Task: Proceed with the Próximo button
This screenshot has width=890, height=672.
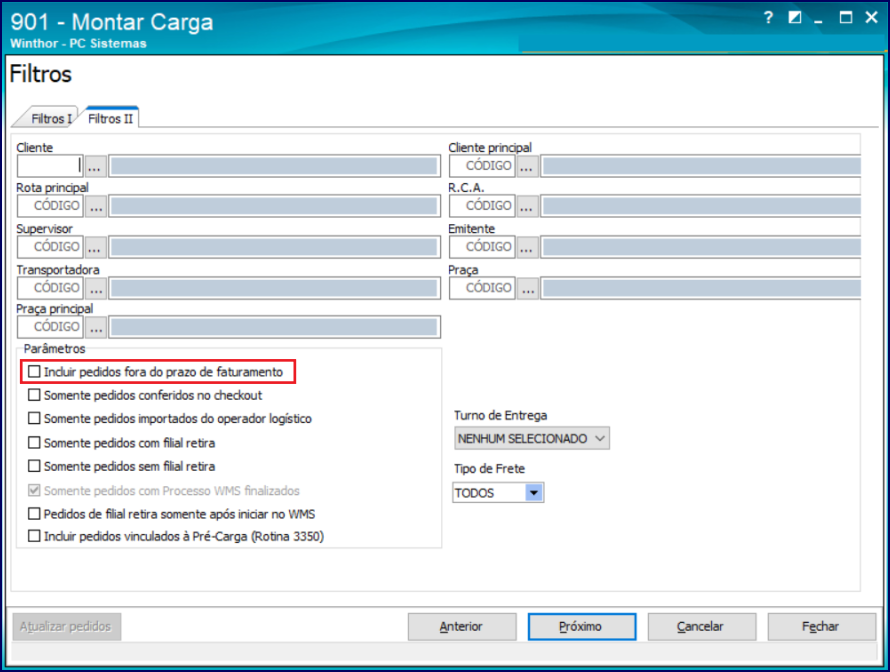Action: coord(581,627)
